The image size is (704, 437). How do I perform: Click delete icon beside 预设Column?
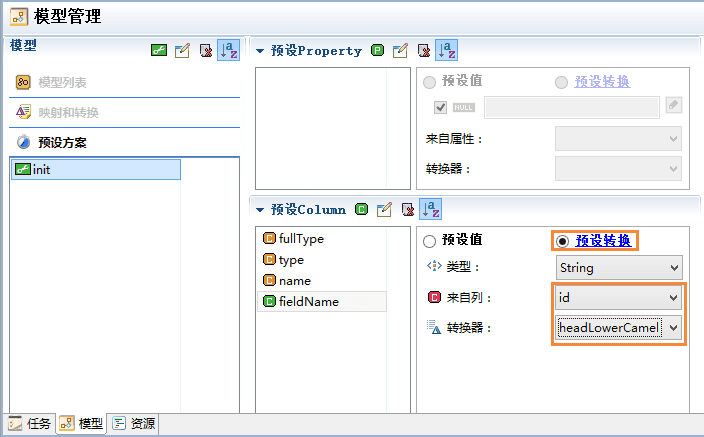[407, 209]
